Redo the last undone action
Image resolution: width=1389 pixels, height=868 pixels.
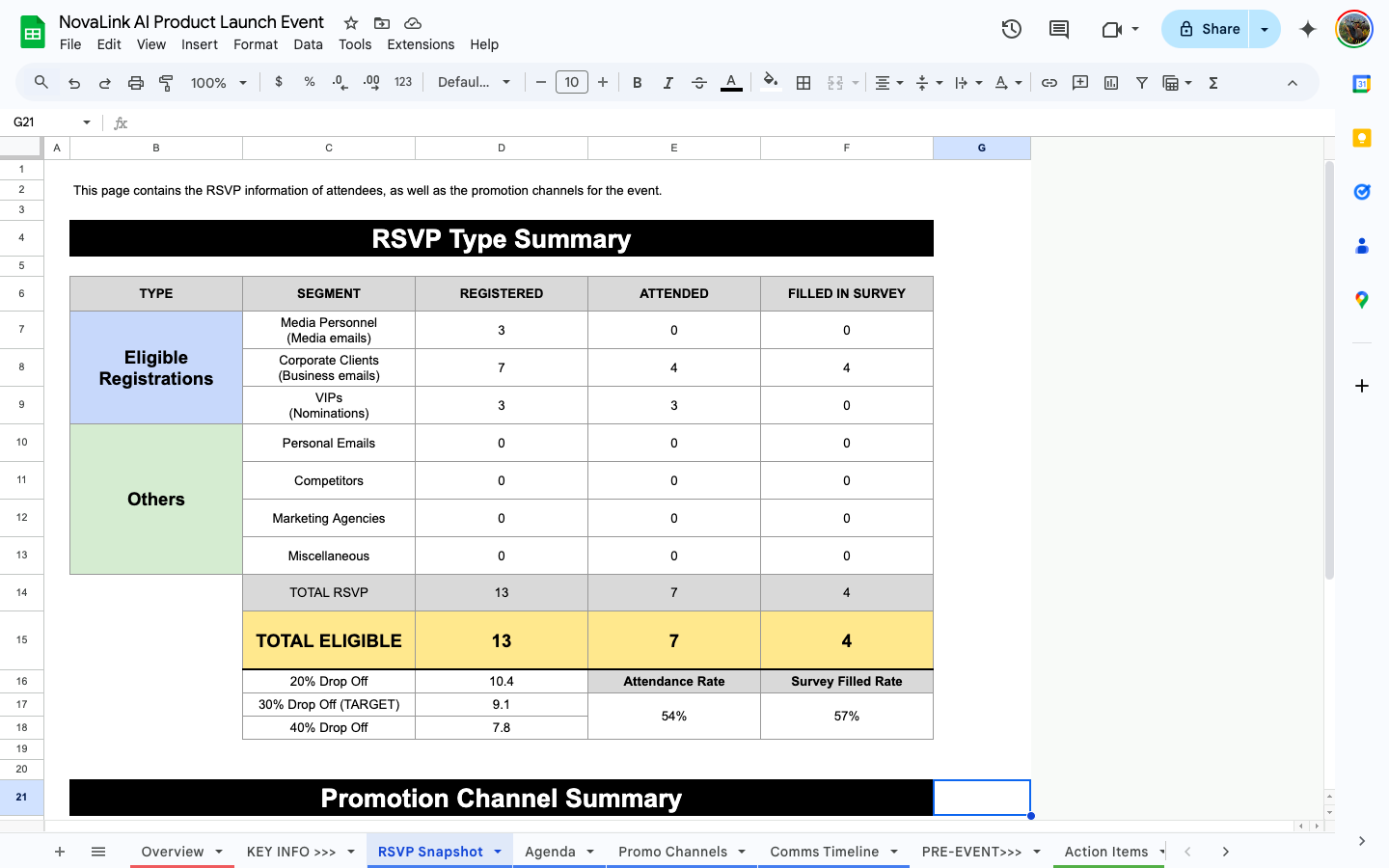pyautogui.click(x=105, y=83)
